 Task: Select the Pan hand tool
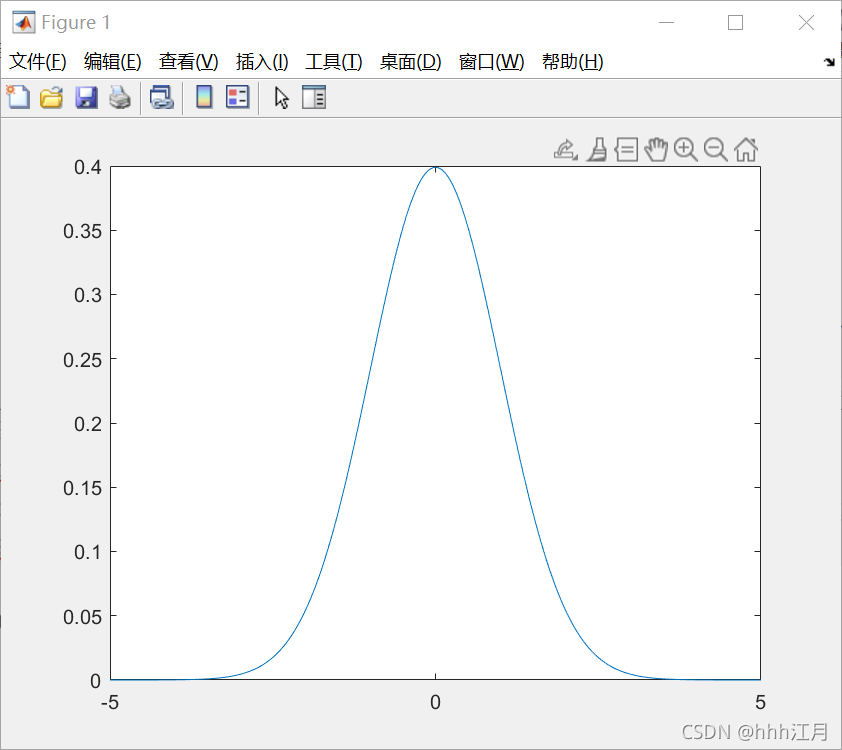point(656,150)
